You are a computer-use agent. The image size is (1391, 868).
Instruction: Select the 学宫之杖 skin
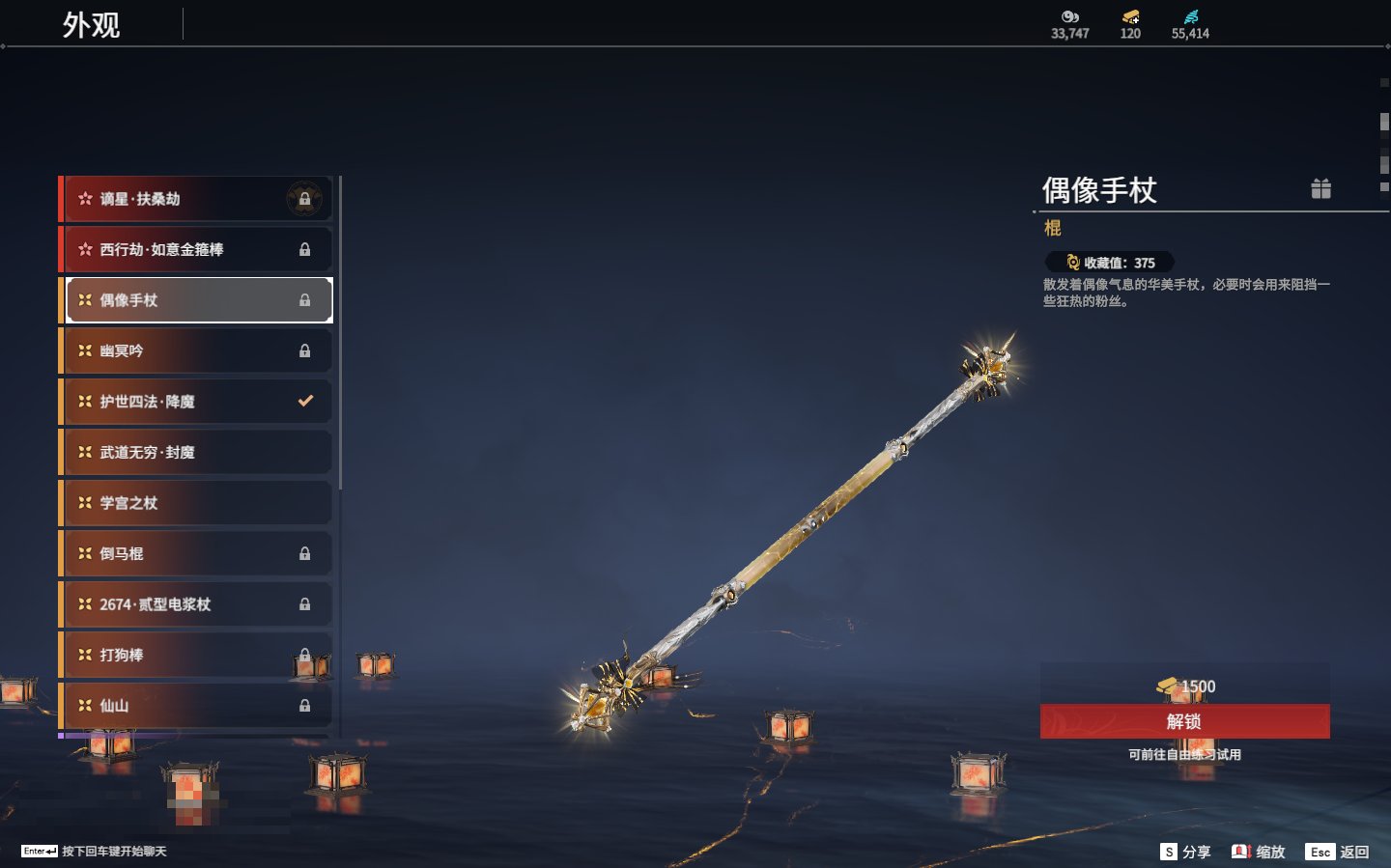coord(196,502)
